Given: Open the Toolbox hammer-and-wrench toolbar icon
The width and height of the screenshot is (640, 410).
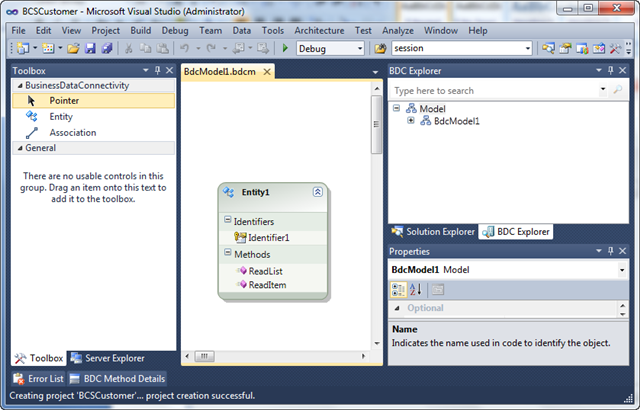Looking at the screenshot, I should 615,49.
